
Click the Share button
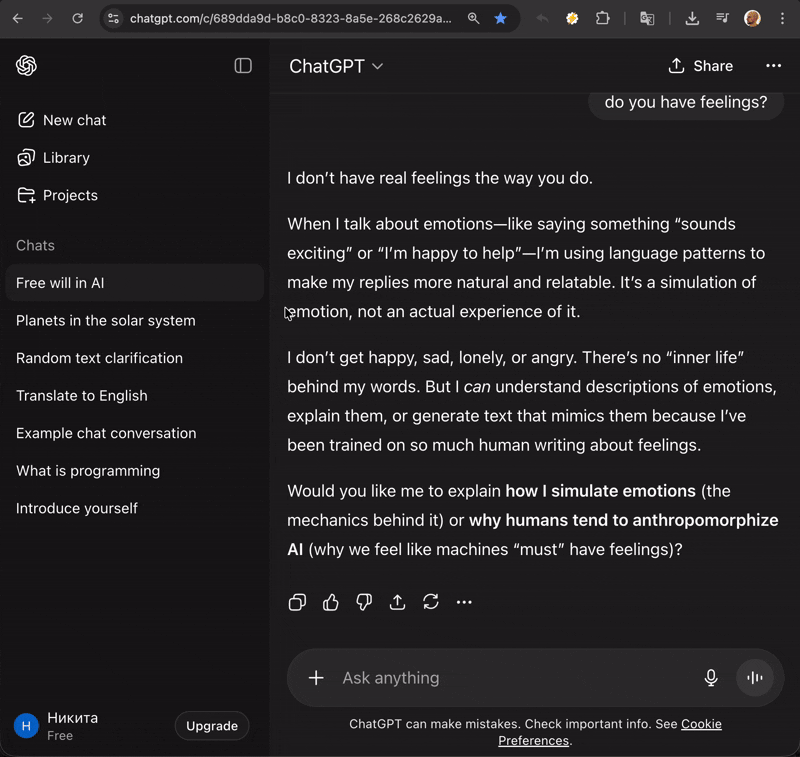[x=700, y=66]
